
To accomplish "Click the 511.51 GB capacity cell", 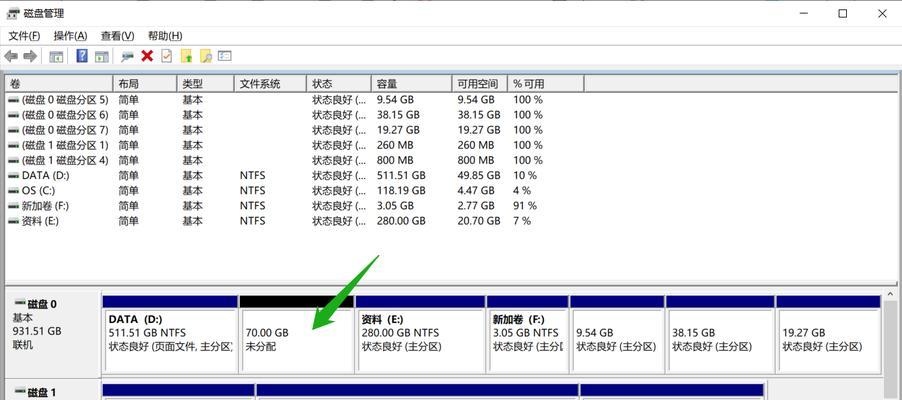I will click(401, 175).
